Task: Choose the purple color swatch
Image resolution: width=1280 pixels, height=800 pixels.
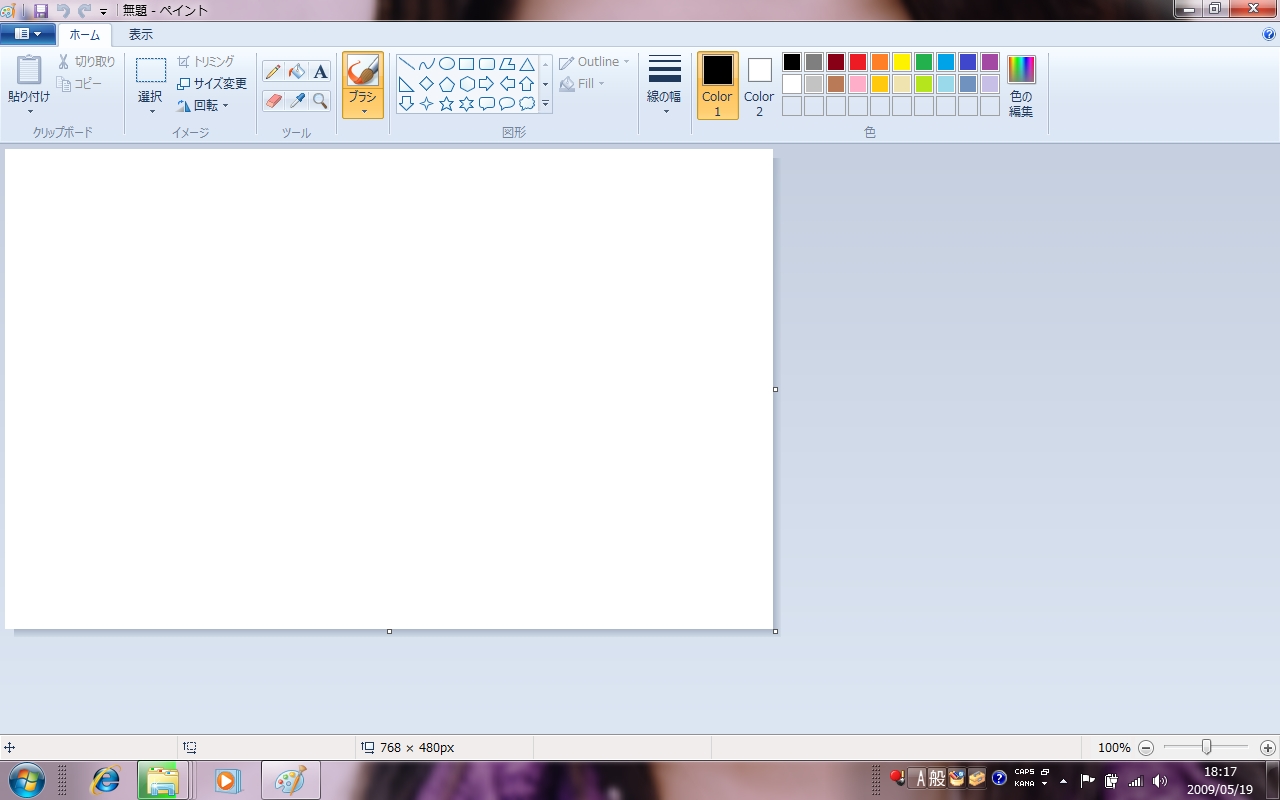Action: 990,62
